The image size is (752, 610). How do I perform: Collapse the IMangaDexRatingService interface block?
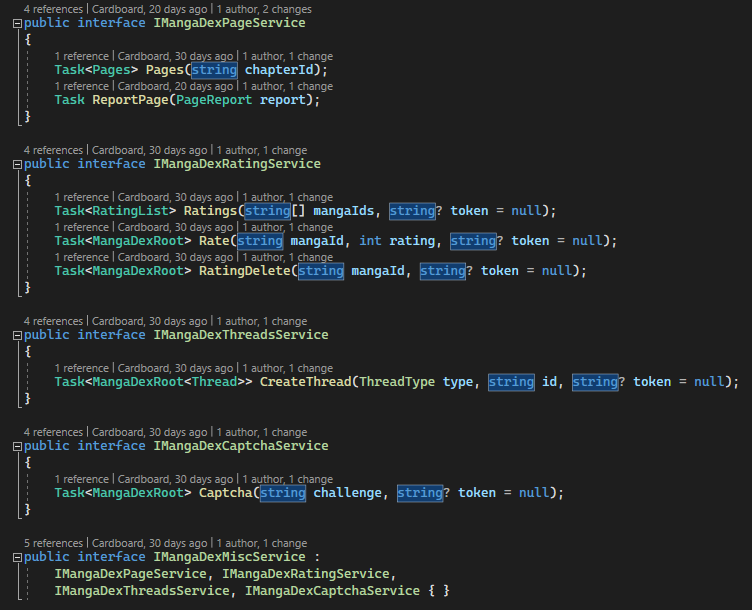pyautogui.click(x=16, y=164)
